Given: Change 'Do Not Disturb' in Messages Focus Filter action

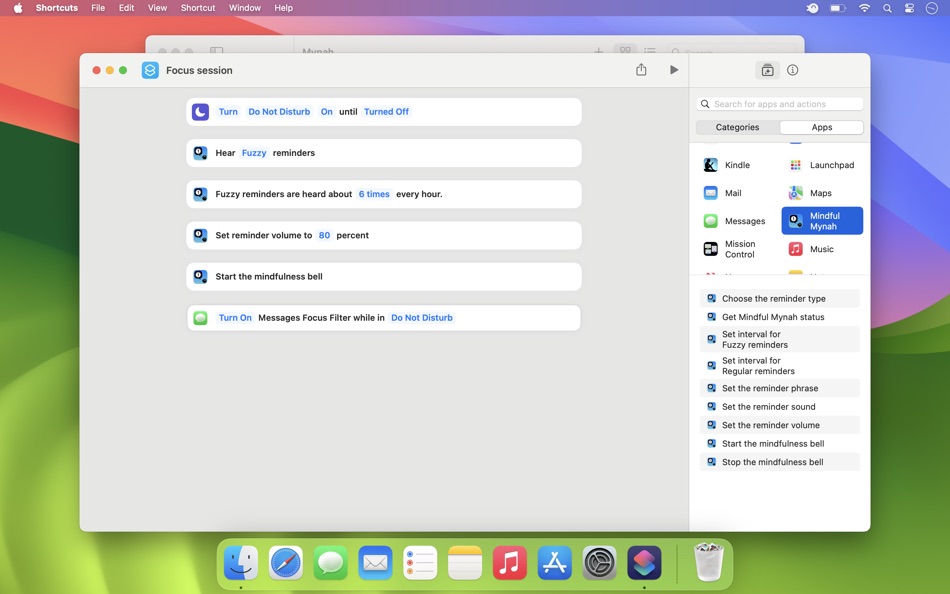Looking at the screenshot, I should 422,318.
